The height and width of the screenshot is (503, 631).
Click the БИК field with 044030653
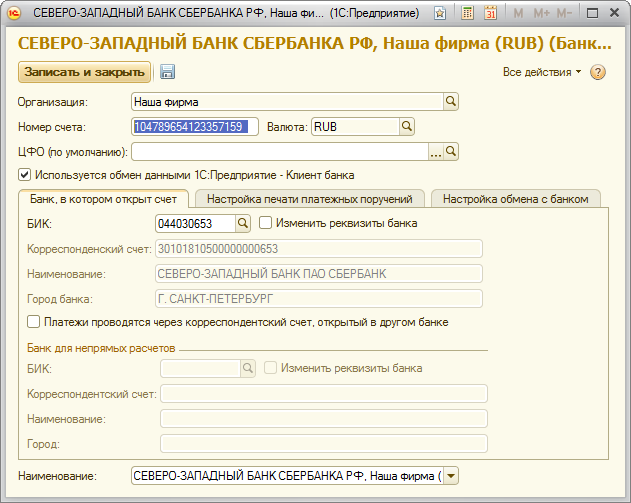[x=196, y=223]
